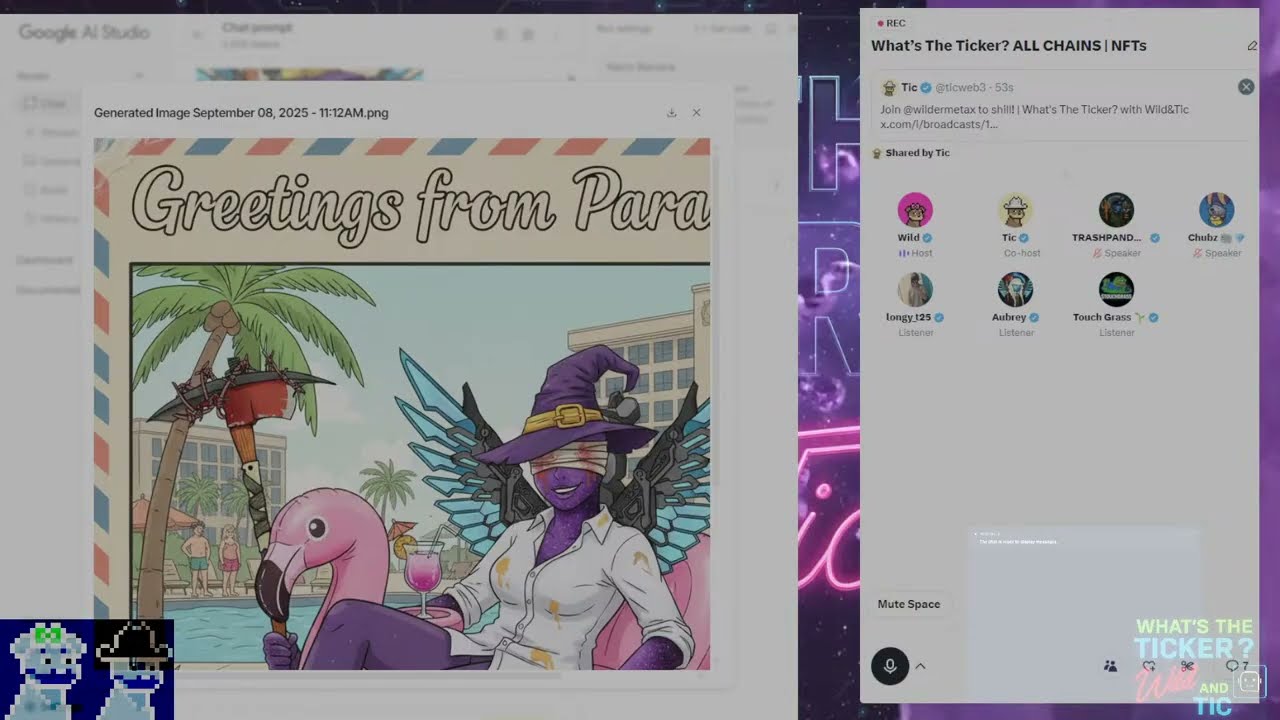Image resolution: width=1280 pixels, height=720 pixels.
Task: Click the Mute Space button
Action: [909, 604]
